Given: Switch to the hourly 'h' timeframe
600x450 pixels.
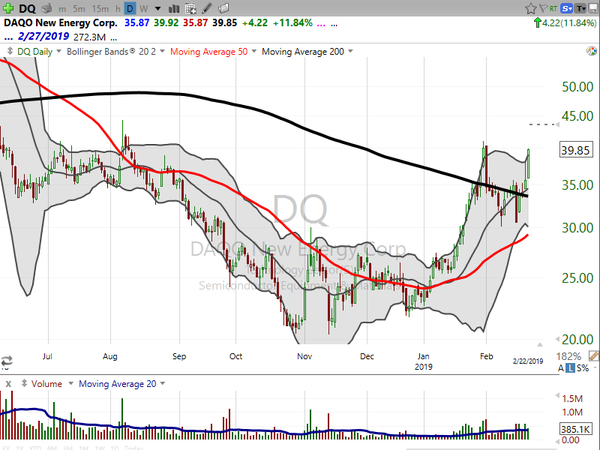Looking at the screenshot, I should (x=118, y=8).
